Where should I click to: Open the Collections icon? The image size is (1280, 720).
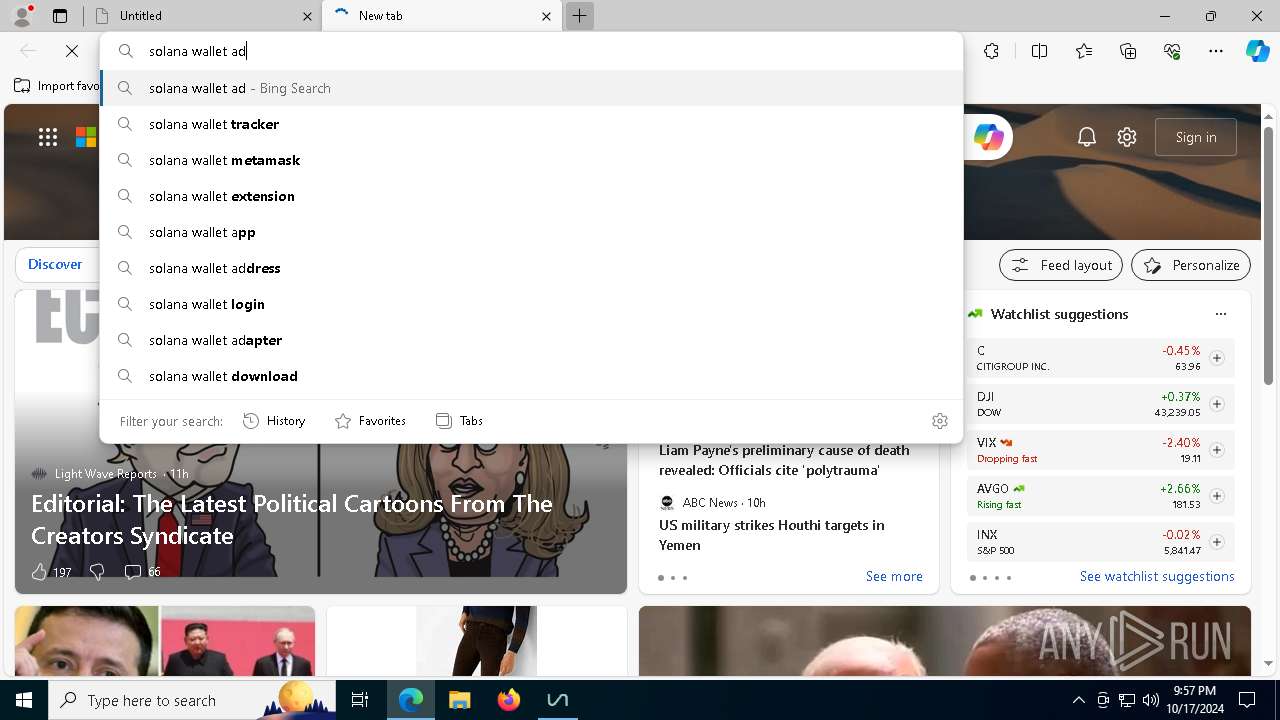(1128, 51)
